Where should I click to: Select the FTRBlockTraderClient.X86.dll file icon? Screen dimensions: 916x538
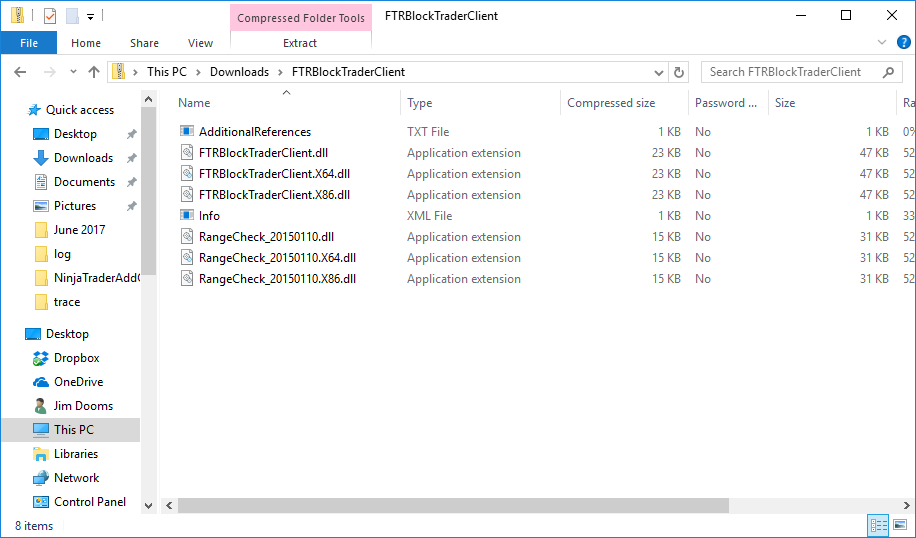187,195
